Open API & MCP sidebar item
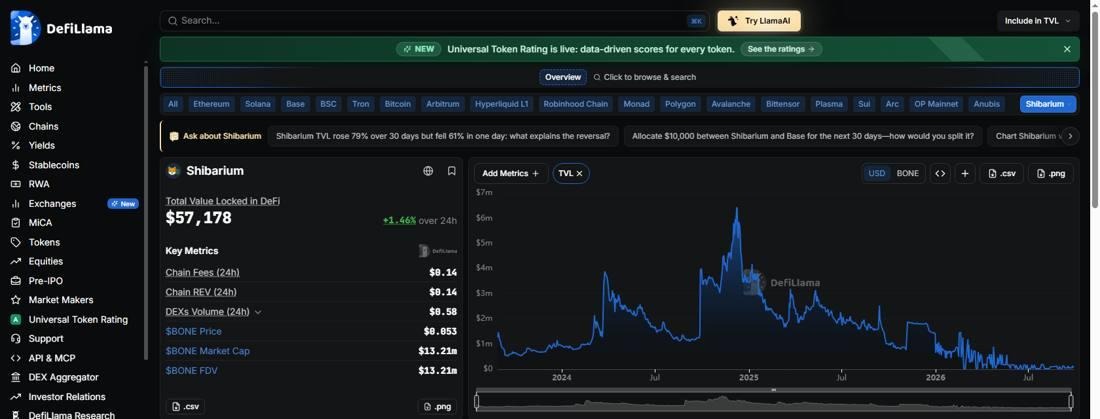The width and height of the screenshot is (1100, 419). pos(51,358)
